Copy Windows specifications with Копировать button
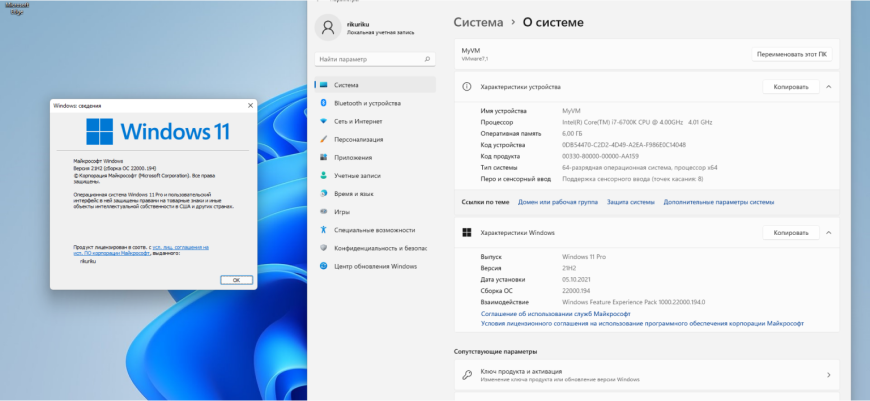The image size is (870, 401). coord(791,233)
